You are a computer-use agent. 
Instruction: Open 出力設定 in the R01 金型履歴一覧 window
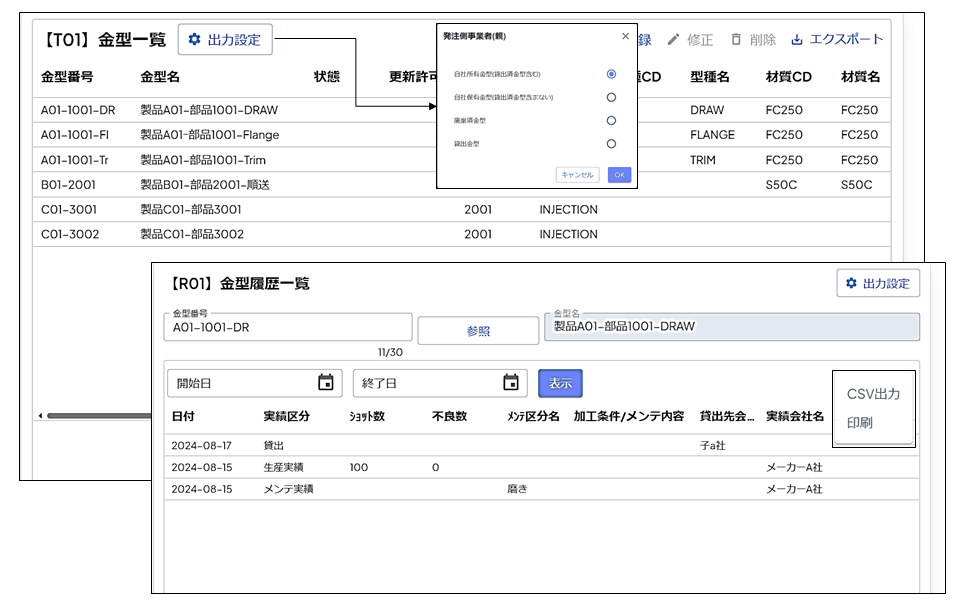(878, 283)
